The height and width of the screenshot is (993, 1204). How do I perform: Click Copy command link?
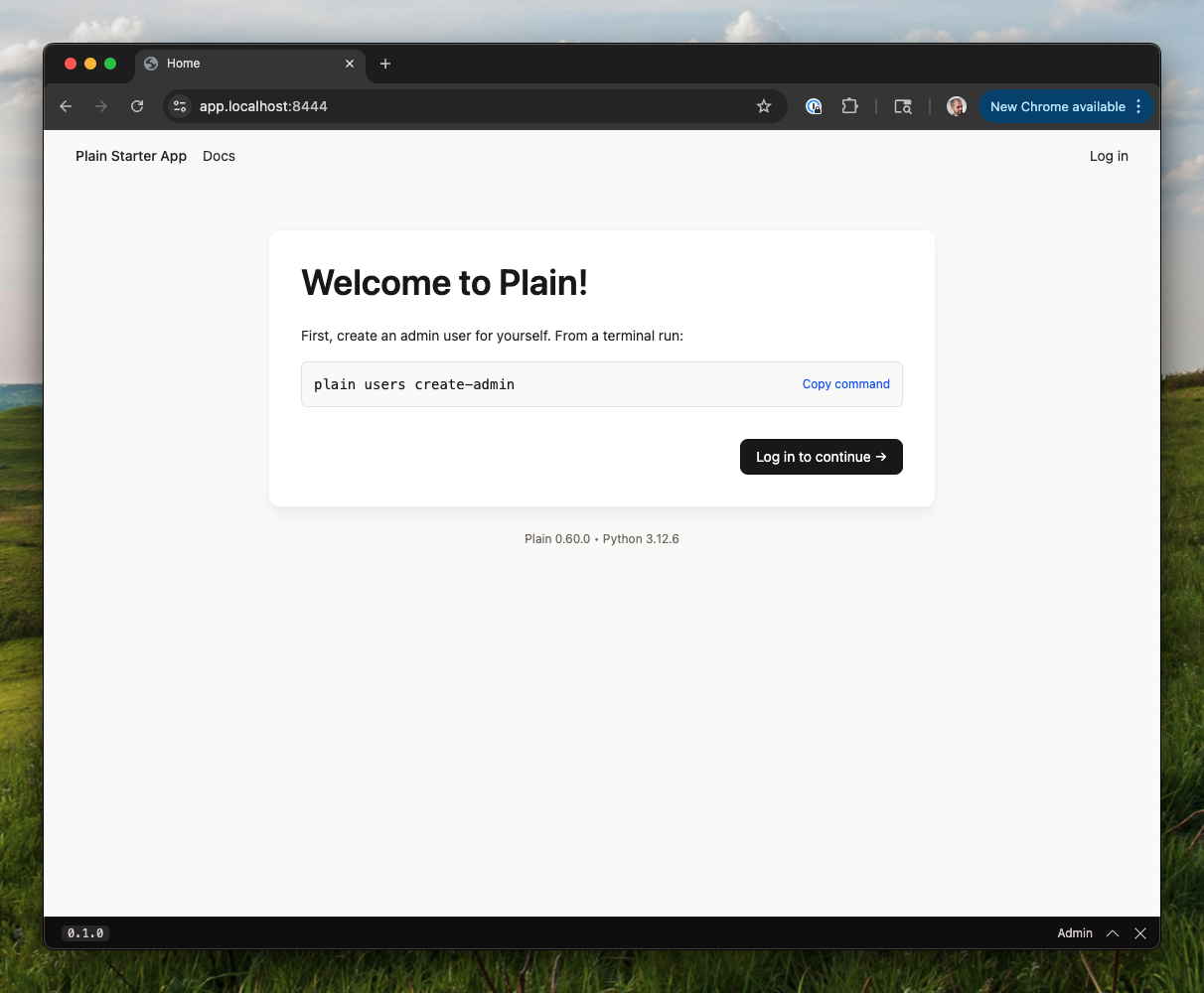coord(846,384)
